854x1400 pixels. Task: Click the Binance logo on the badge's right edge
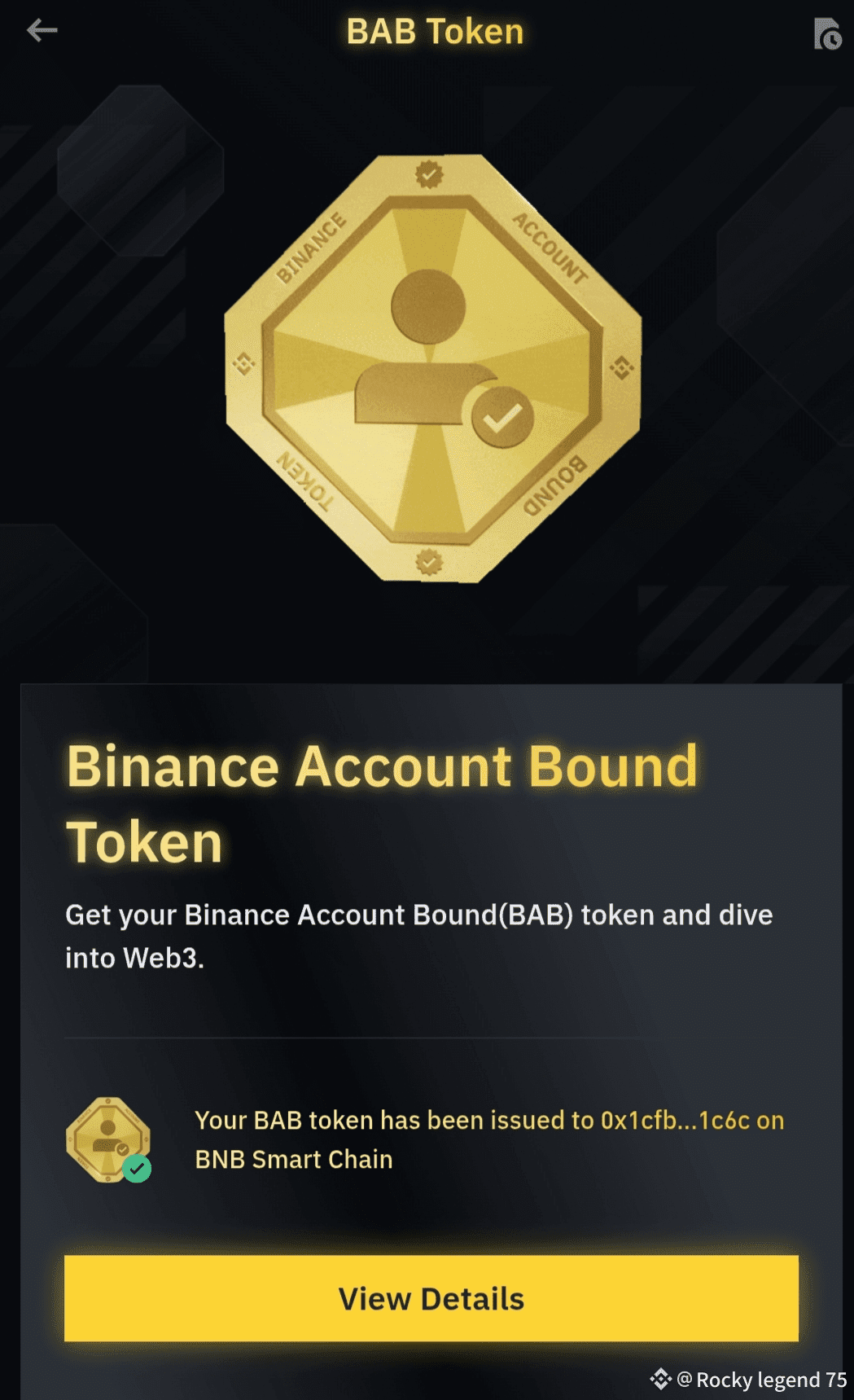pyautogui.click(x=622, y=367)
